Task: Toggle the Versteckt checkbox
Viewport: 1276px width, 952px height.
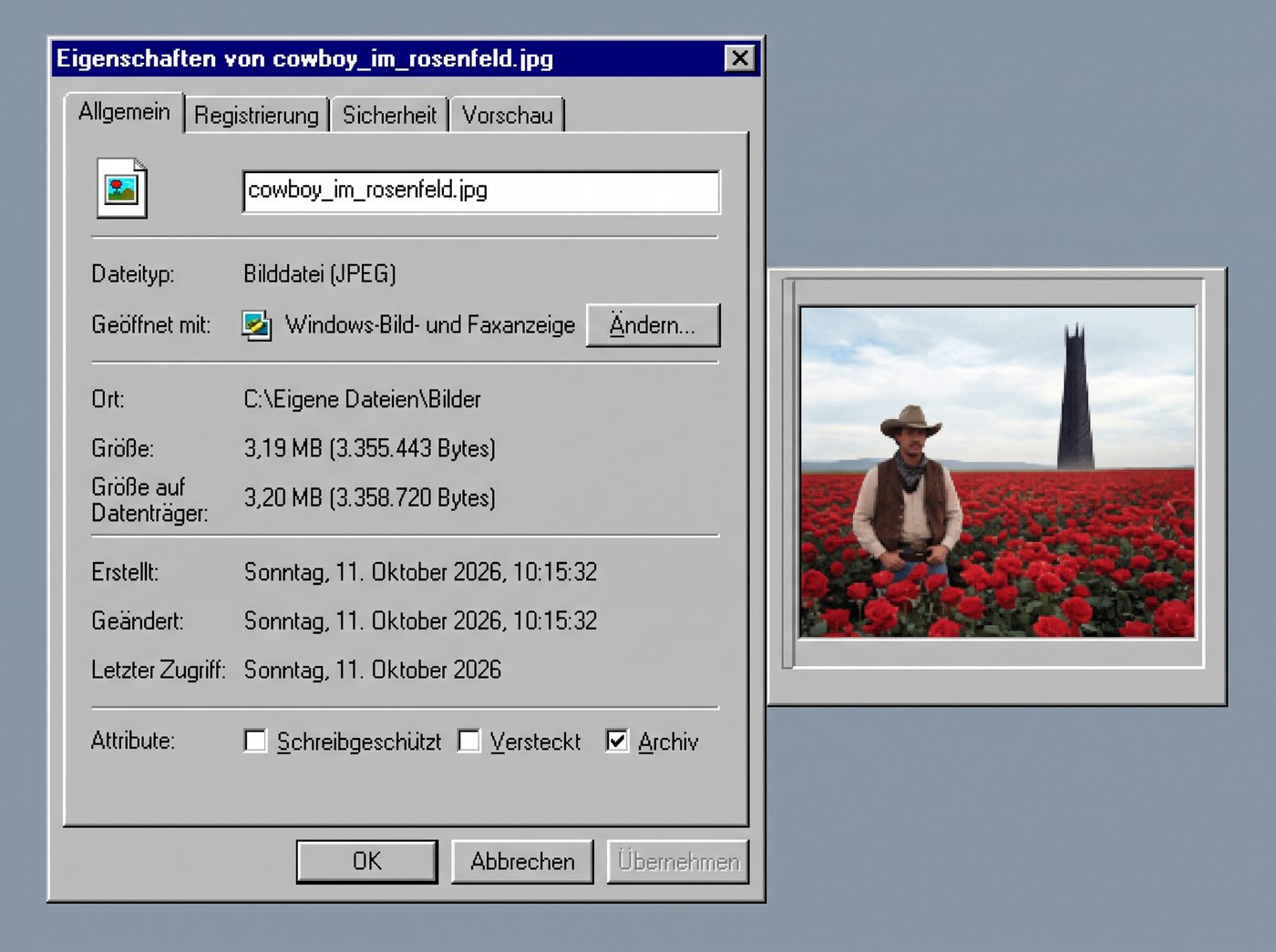Action: (468, 741)
